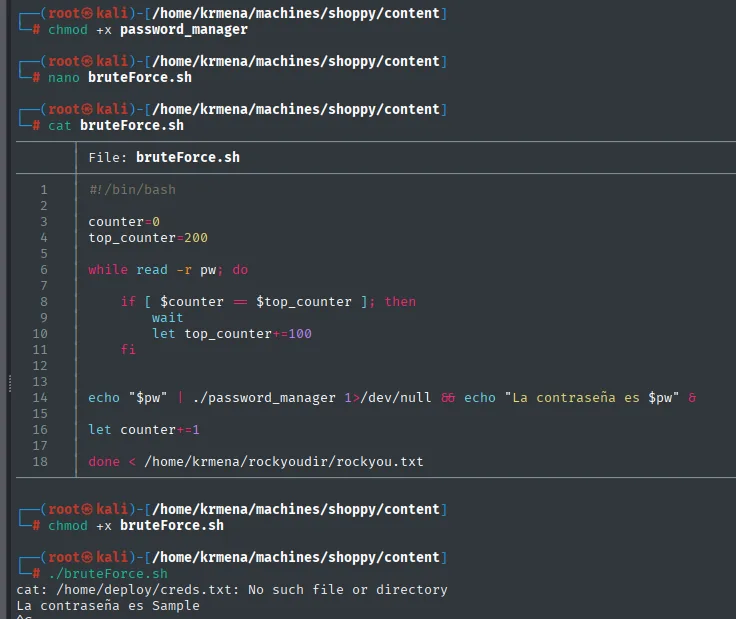The image size is (736, 619).
Task: Click the trailing '&' background operator on line 14
Action: (692, 398)
